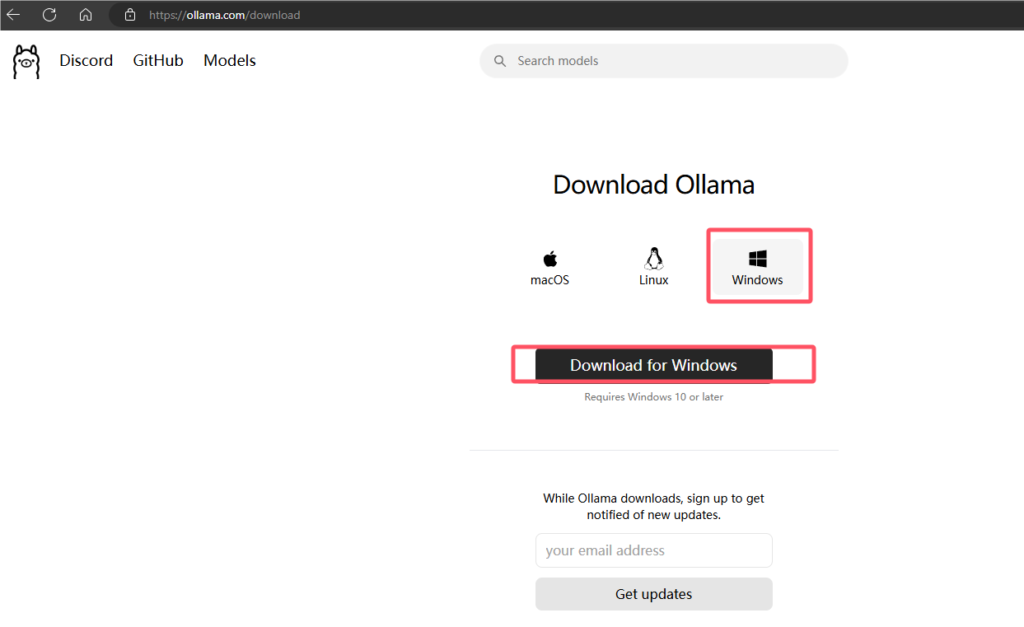The height and width of the screenshot is (627, 1024).
Task: Click the Get updates button
Action: click(654, 594)
